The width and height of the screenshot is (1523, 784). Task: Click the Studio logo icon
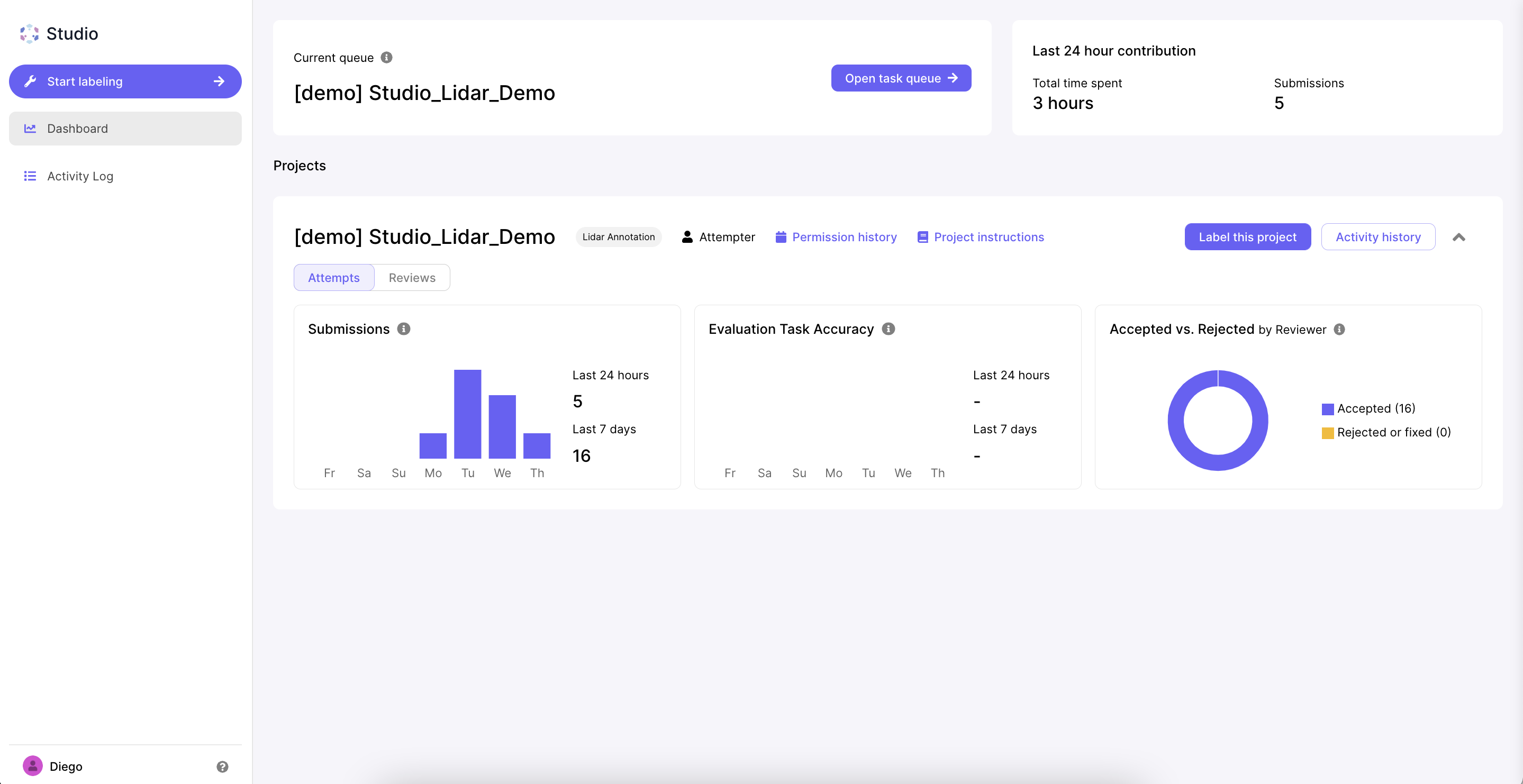[x=29, y=34]
